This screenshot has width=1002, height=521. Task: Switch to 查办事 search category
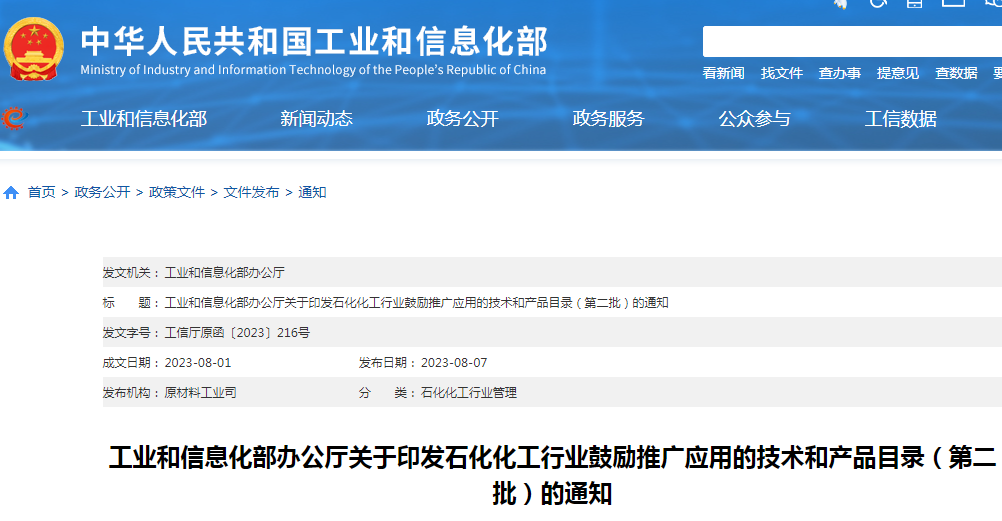click(x=840, y=73)
